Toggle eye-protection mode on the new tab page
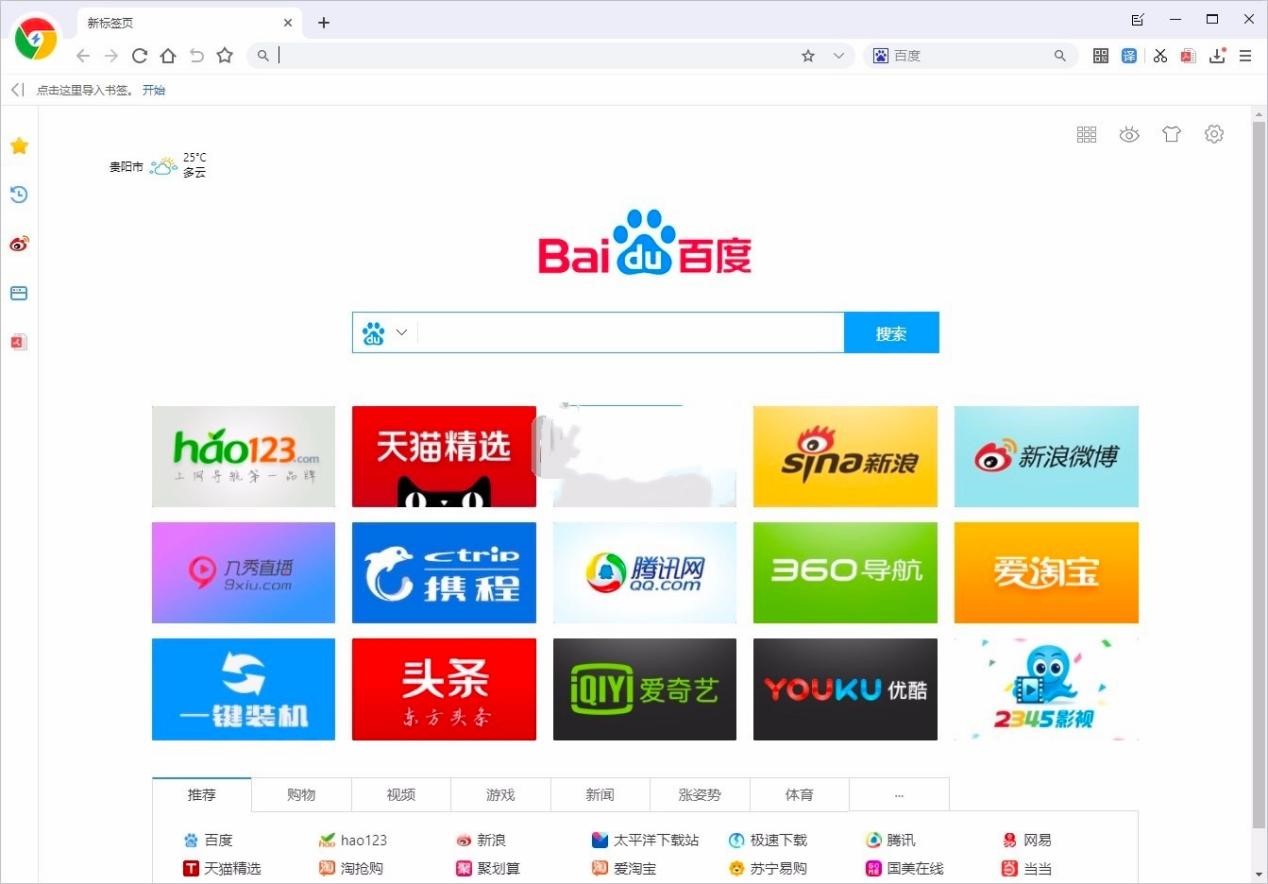Image resolution: width=1268 pixels, height=884 pixels. click(x=1129, y=133)
